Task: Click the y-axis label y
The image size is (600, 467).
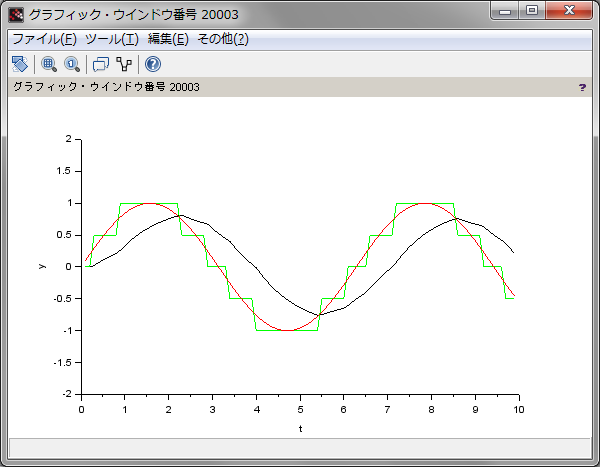Action: click(42, 266)
